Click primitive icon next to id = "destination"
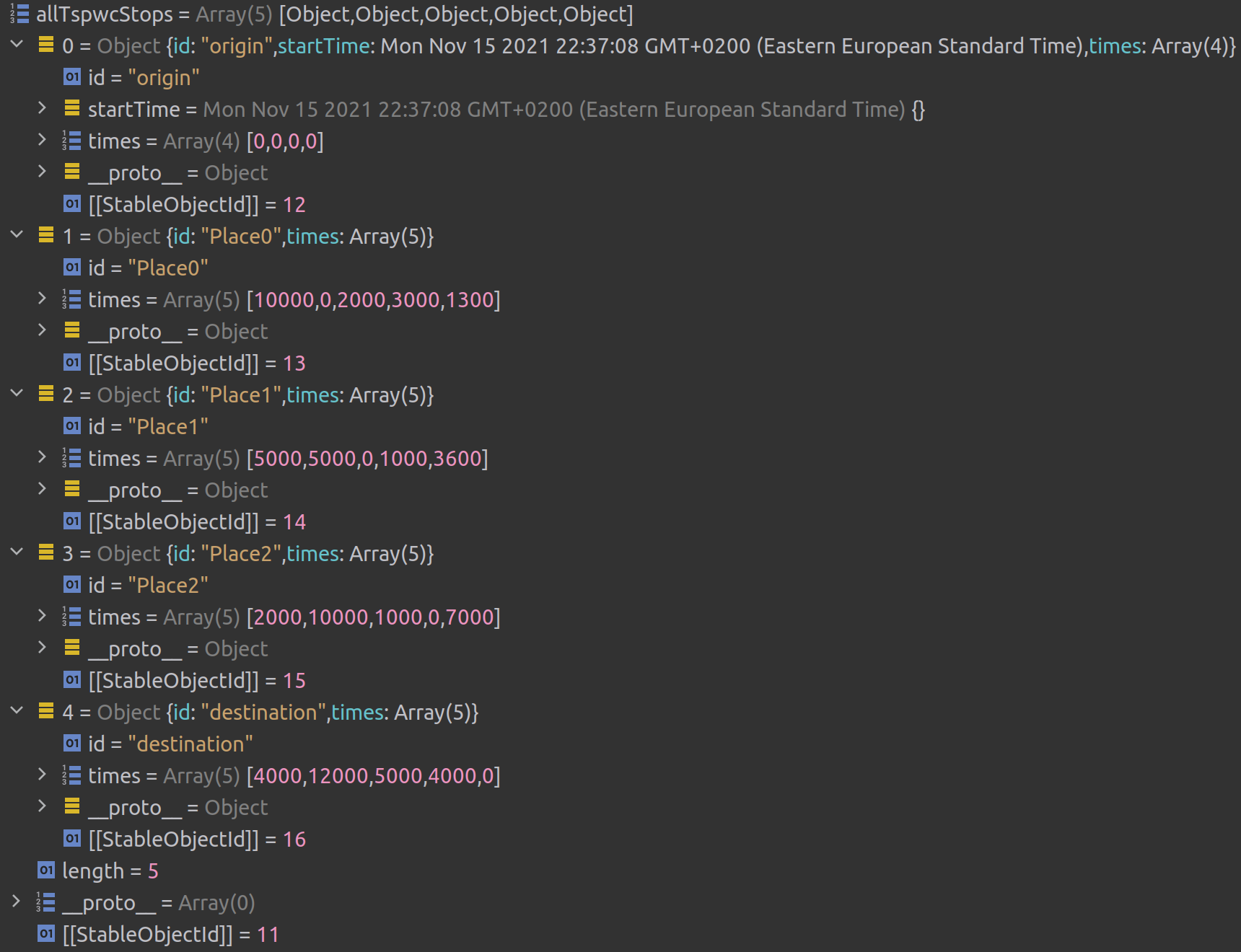1241x952 pixels. coord(72,743)
